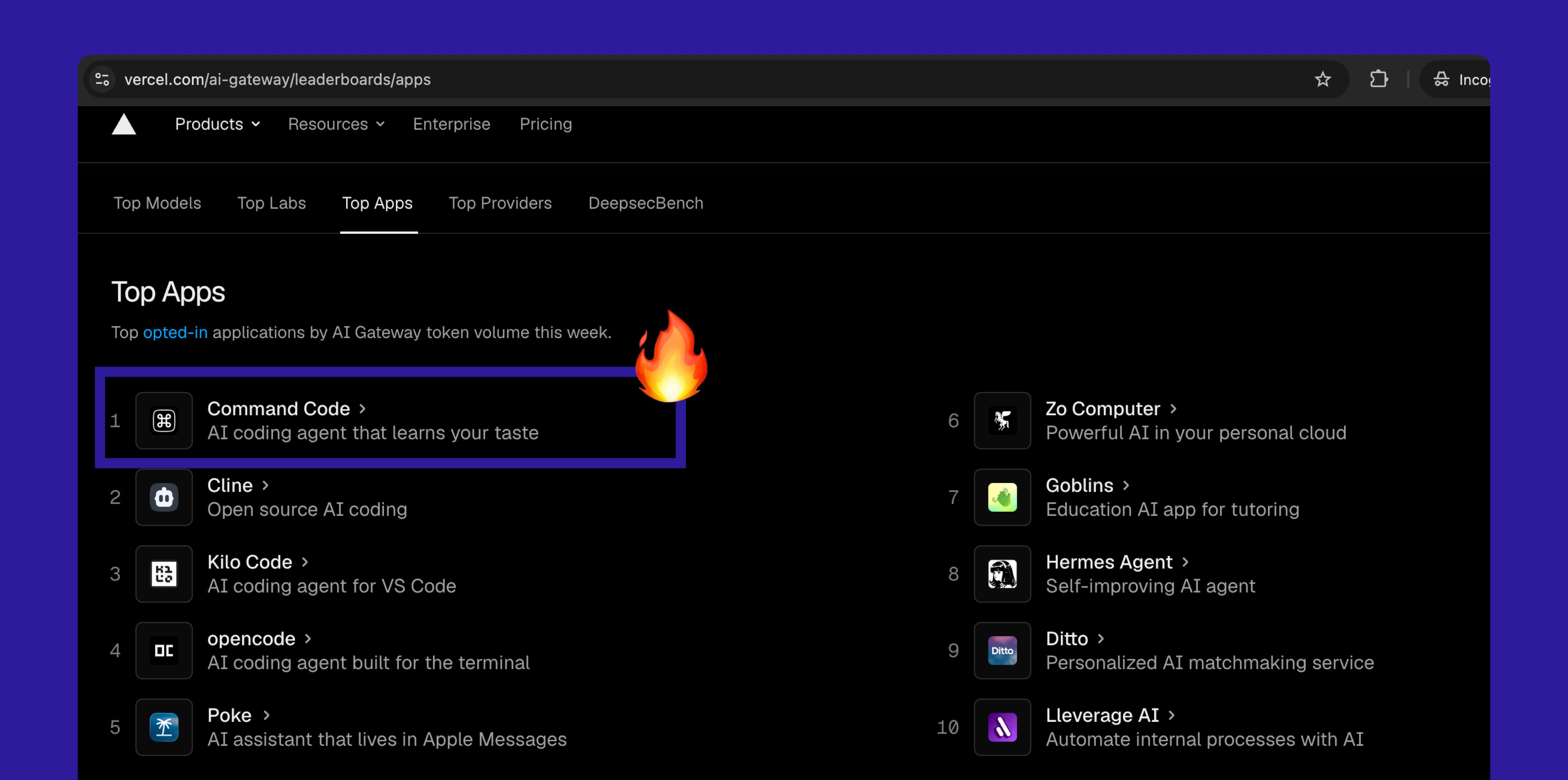Click 'Personalized AI matchmaking service' text
1568x780 pixels.
pos(1209,663)
